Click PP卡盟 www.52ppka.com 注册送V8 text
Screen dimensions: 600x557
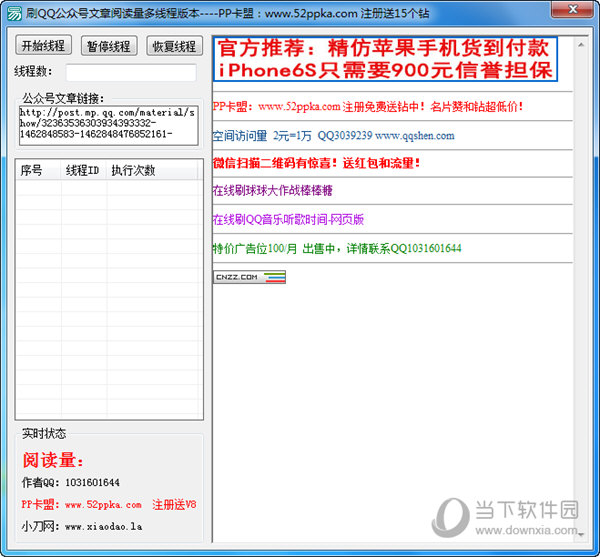click(109, 505)
